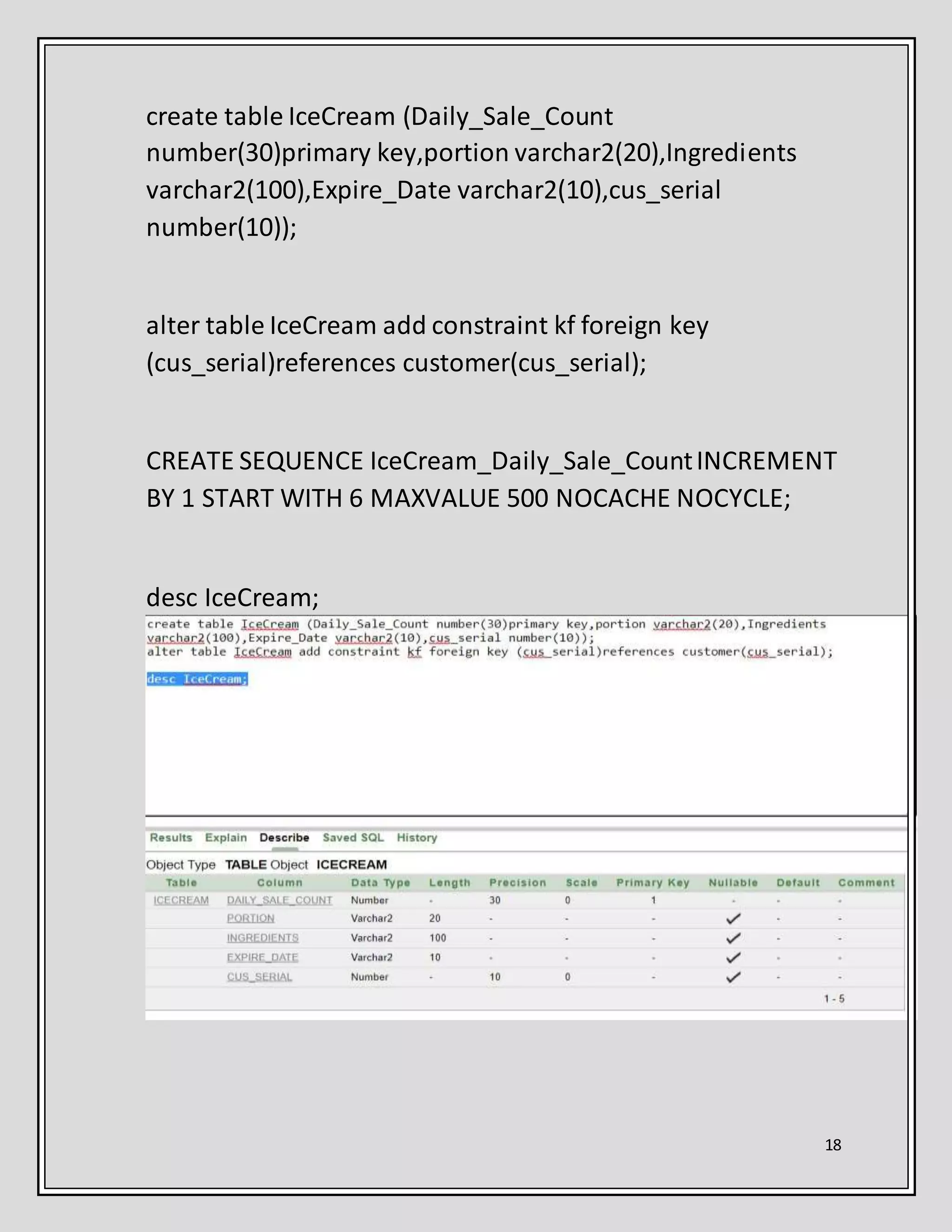Click the Primary Key column header

coord(653,883)
